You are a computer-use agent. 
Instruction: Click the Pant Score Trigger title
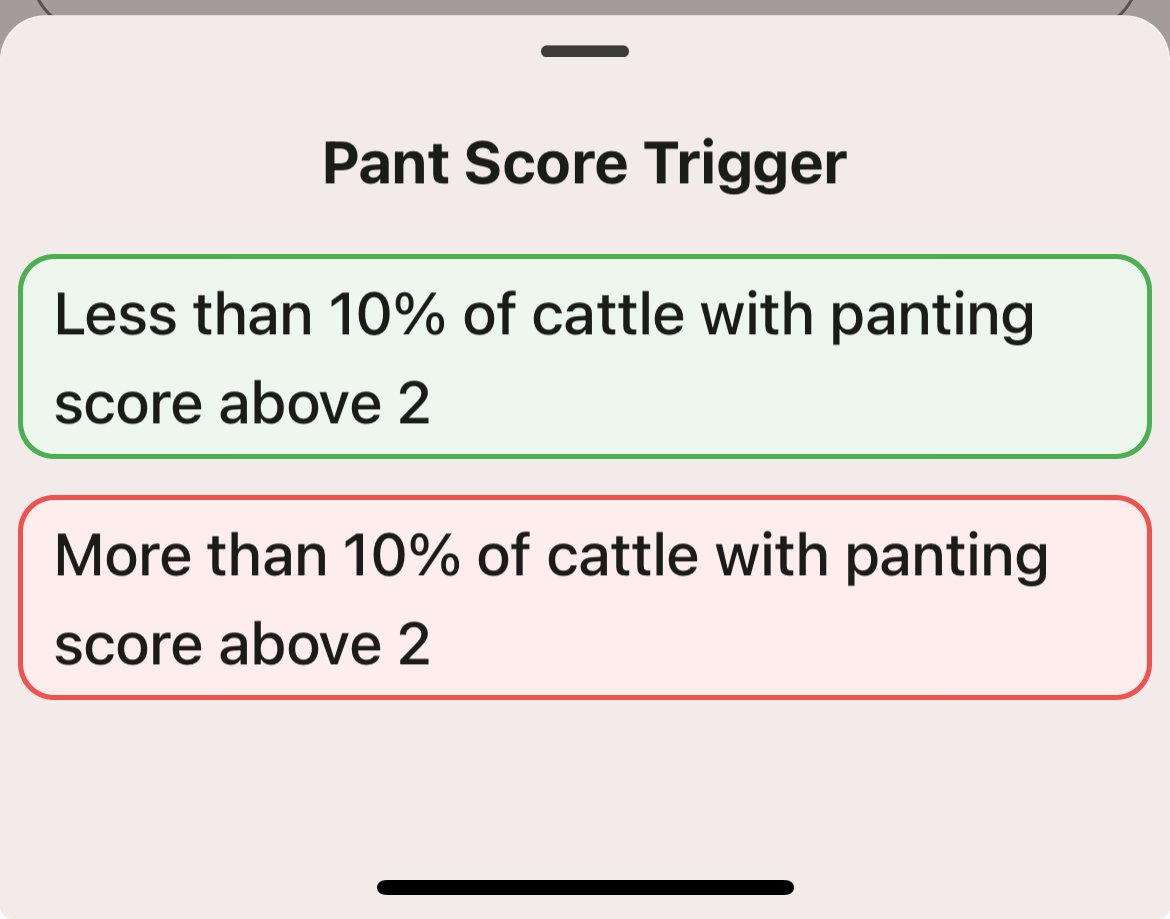tap(585, 163)
